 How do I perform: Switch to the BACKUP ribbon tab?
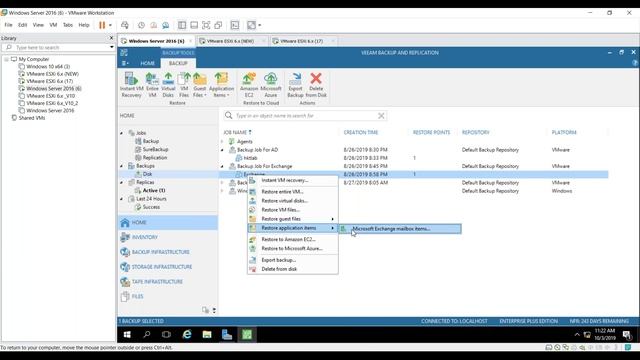[178, 63]
